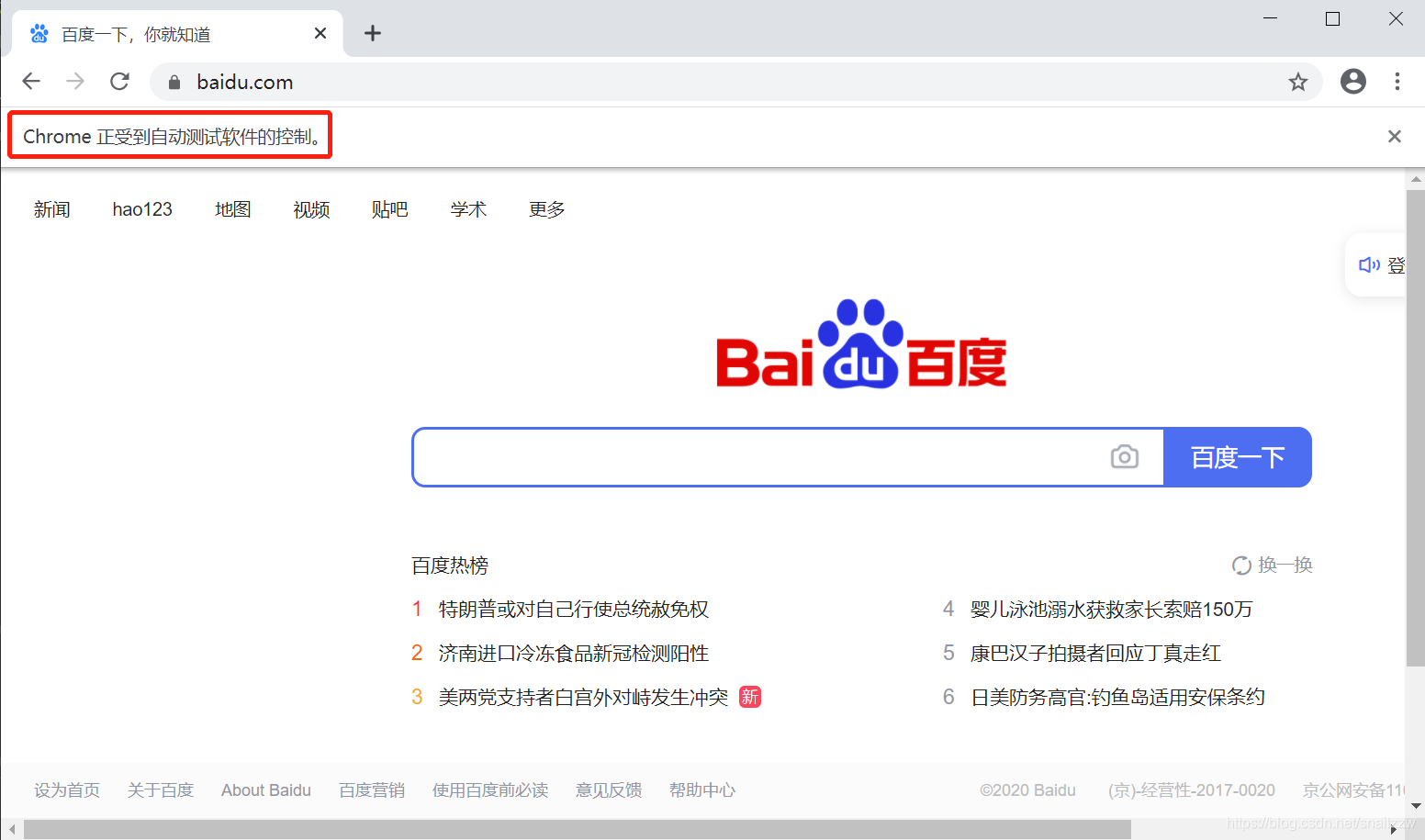This screenshot has height=840, width=1425.
Task: Click the 关于百度 footer link
Action: pos(161,790)
